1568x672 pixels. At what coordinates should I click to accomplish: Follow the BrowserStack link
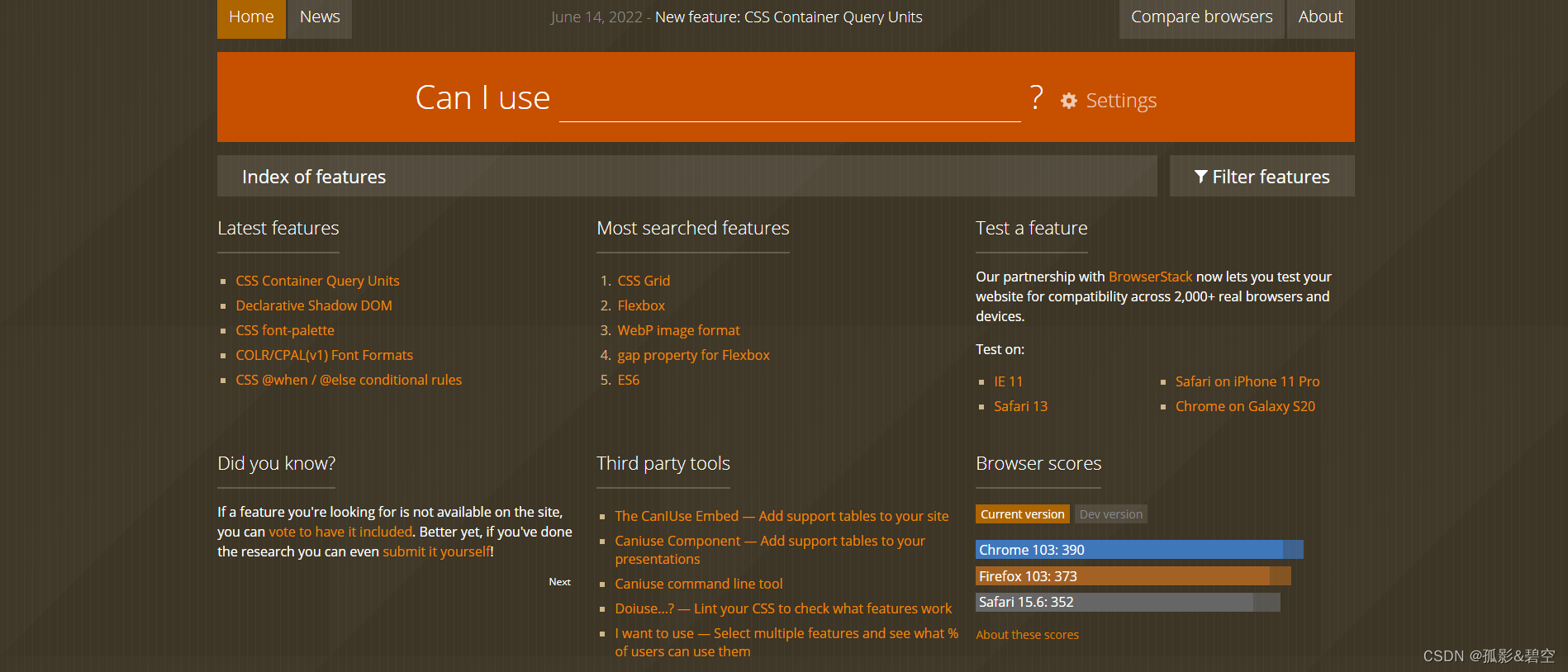coord(1150,277)
